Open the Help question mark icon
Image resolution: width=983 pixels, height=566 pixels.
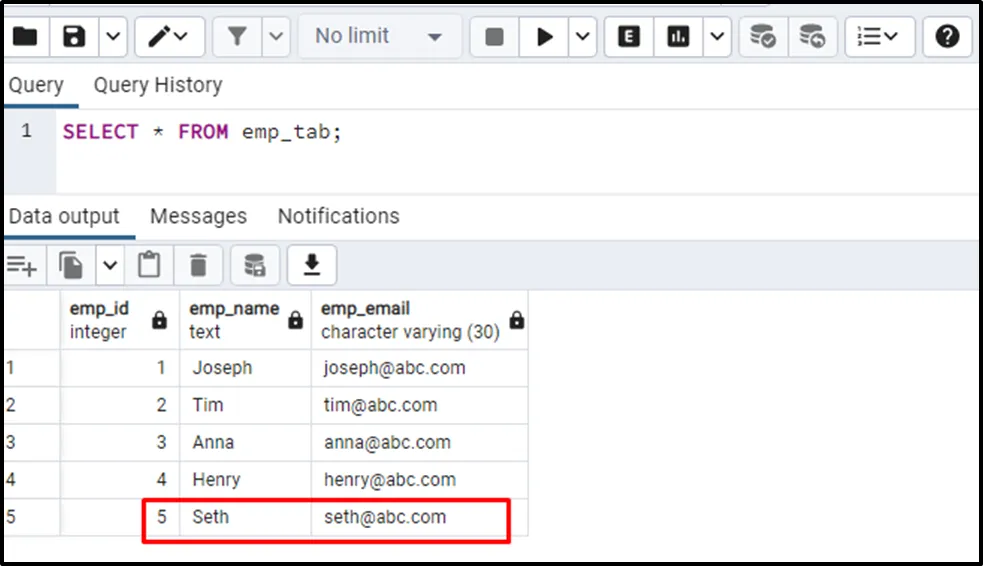click(x=947, y=37)
